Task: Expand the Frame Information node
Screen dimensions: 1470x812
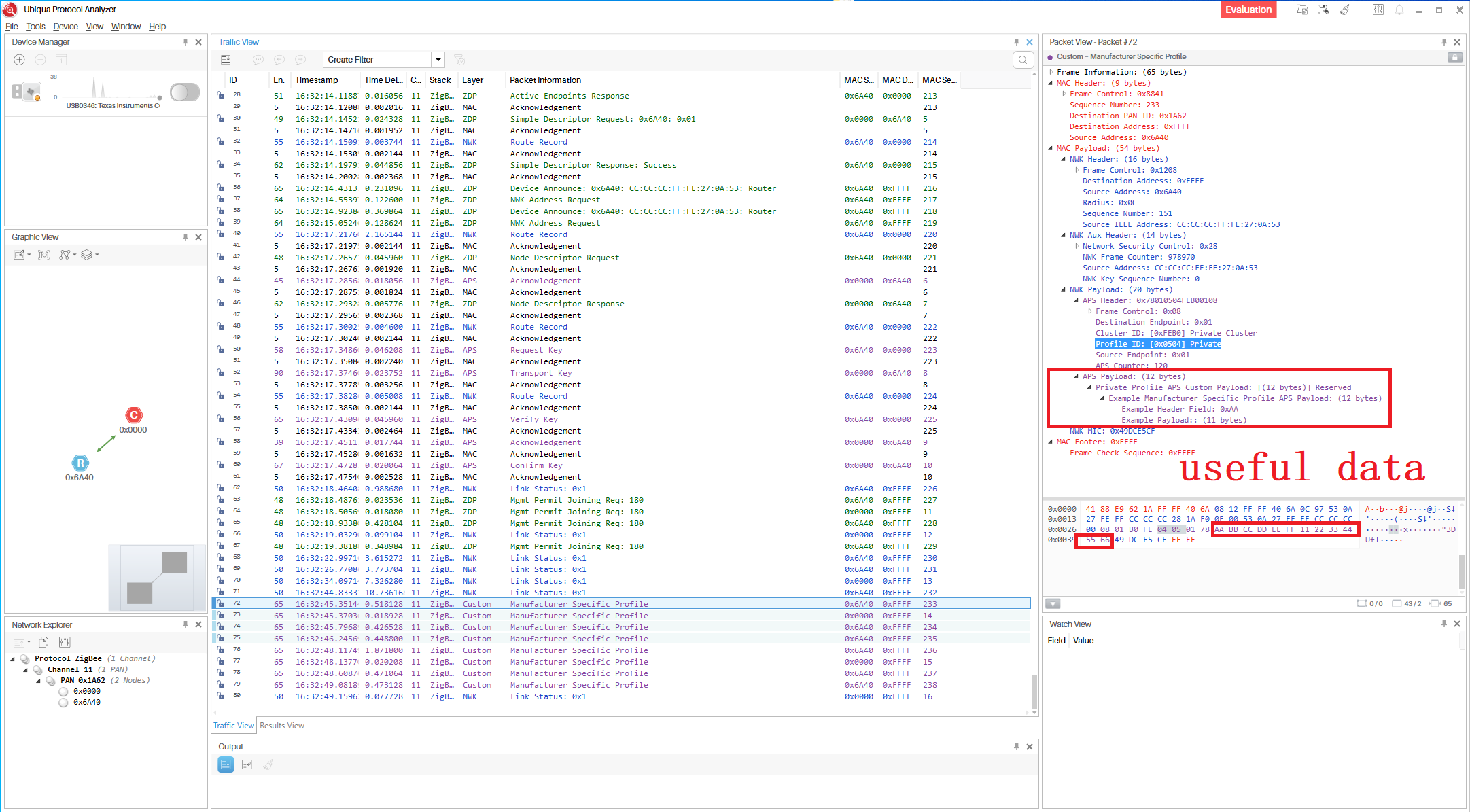Action: [1051, 72]
